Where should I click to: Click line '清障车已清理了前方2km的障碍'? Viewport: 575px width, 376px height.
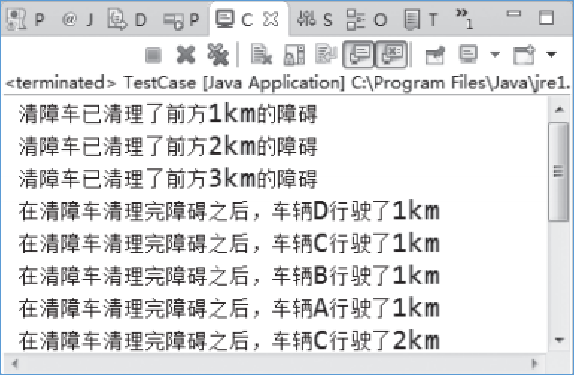click(x=168, y=146)
